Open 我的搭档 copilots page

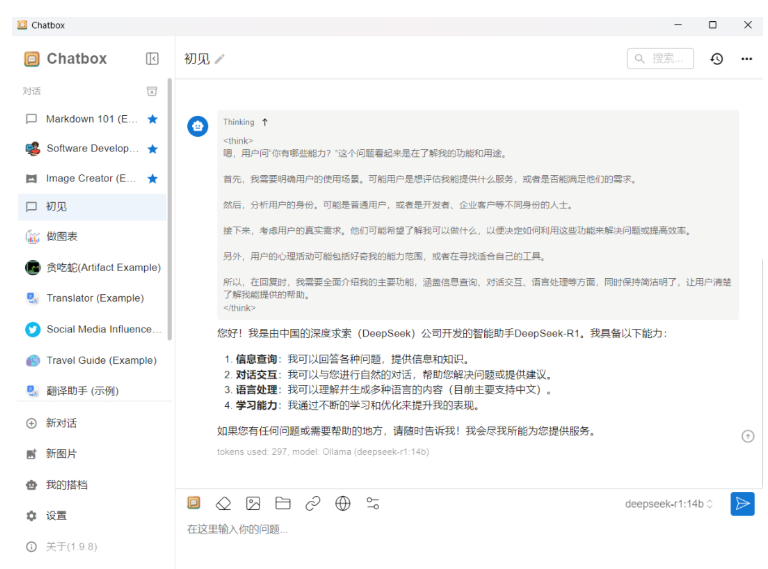(92, 485)
